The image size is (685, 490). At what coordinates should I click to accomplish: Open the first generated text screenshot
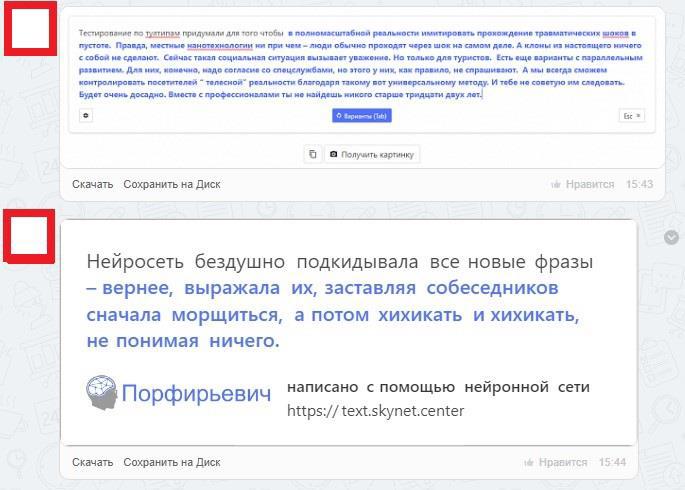[x=362, y=75]
